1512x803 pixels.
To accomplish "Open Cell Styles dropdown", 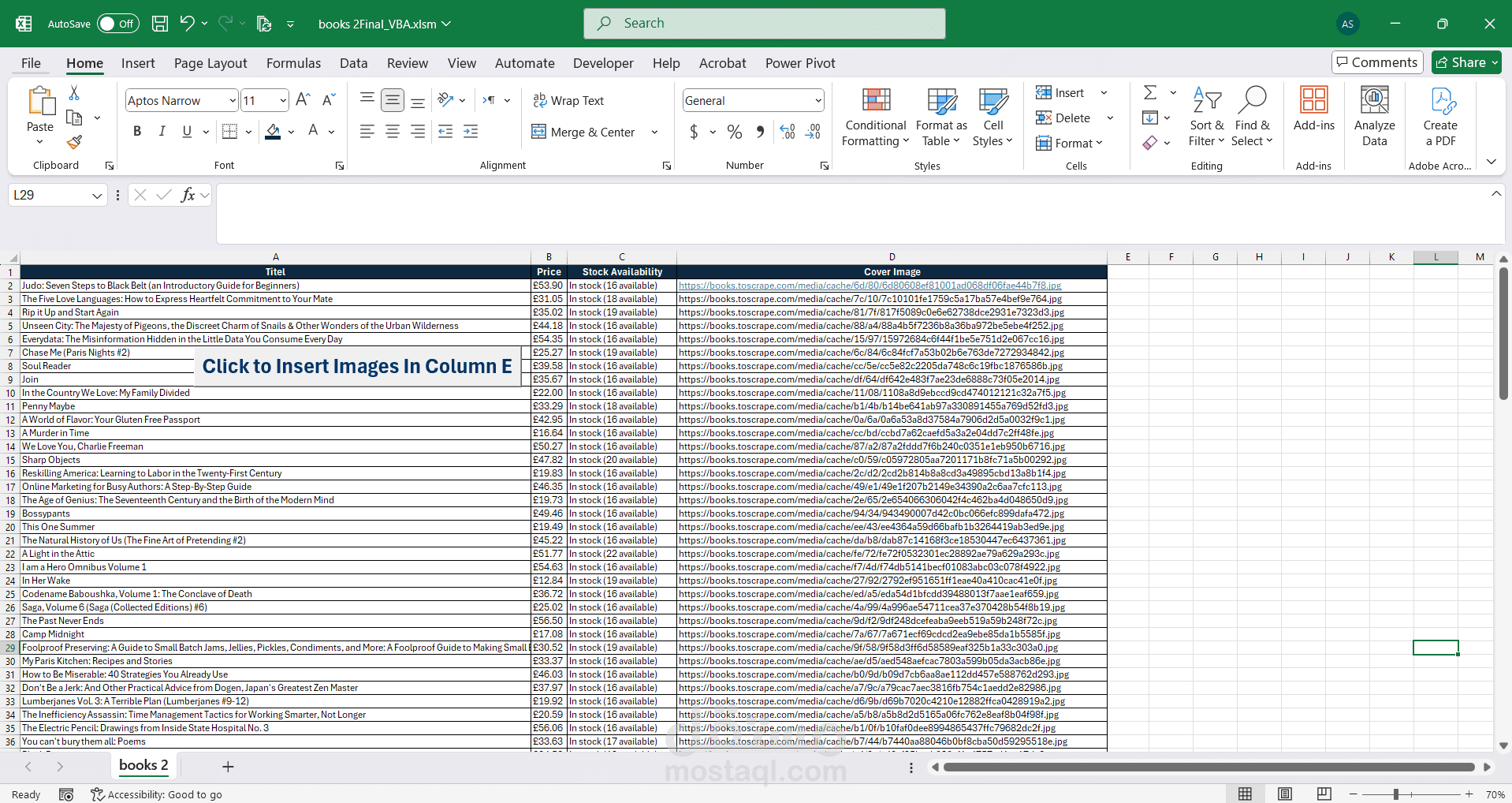I will [x=993, y=116].
